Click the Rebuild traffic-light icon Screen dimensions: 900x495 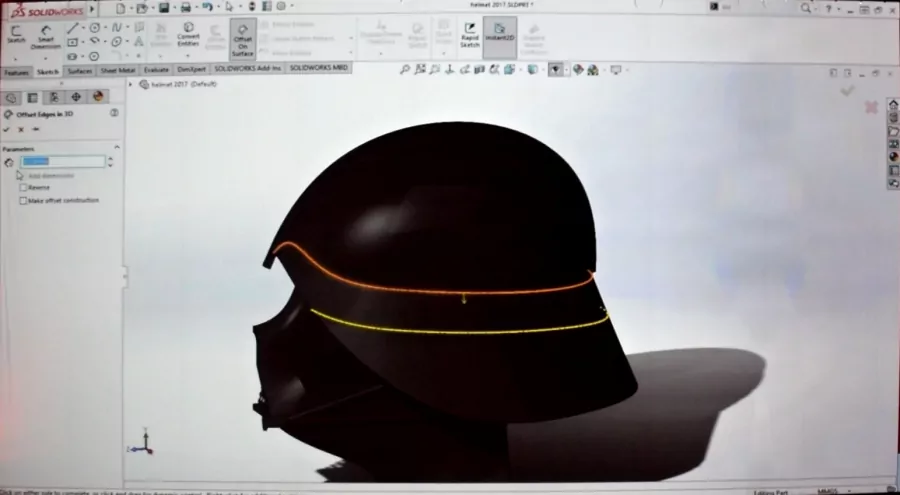[252, 7]
